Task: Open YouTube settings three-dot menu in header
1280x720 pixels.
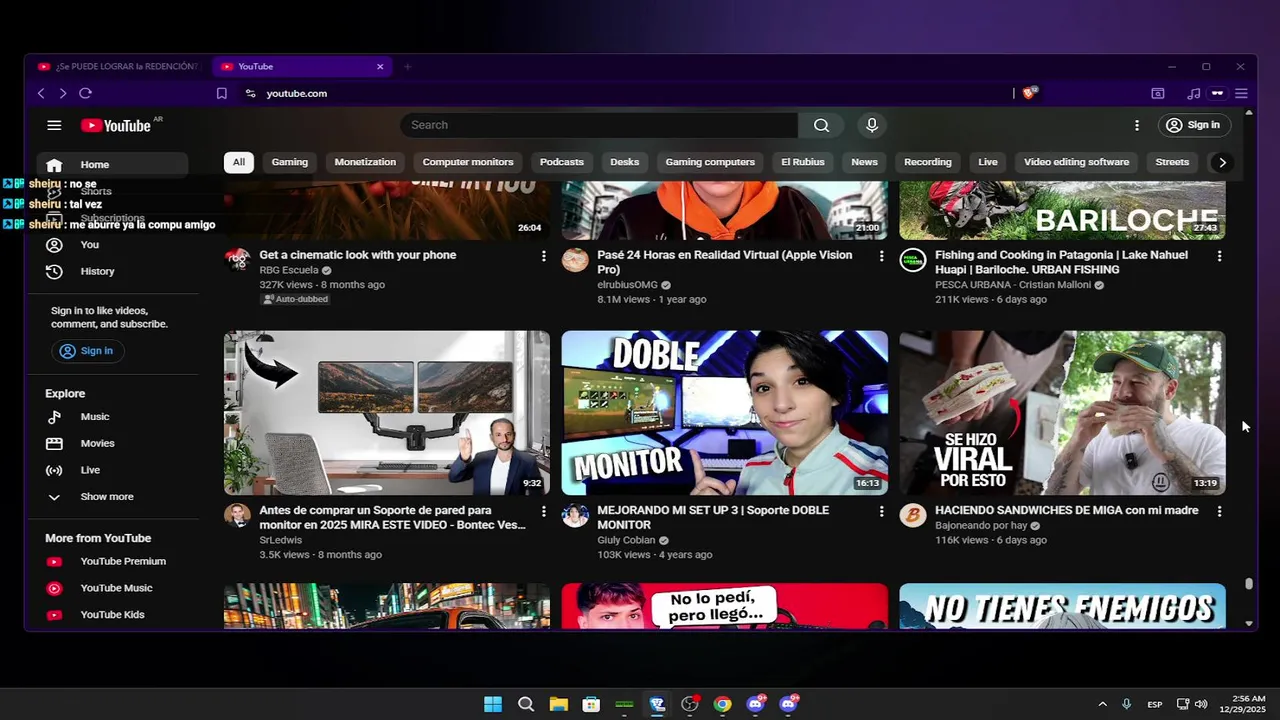Action: [1137, 125]
